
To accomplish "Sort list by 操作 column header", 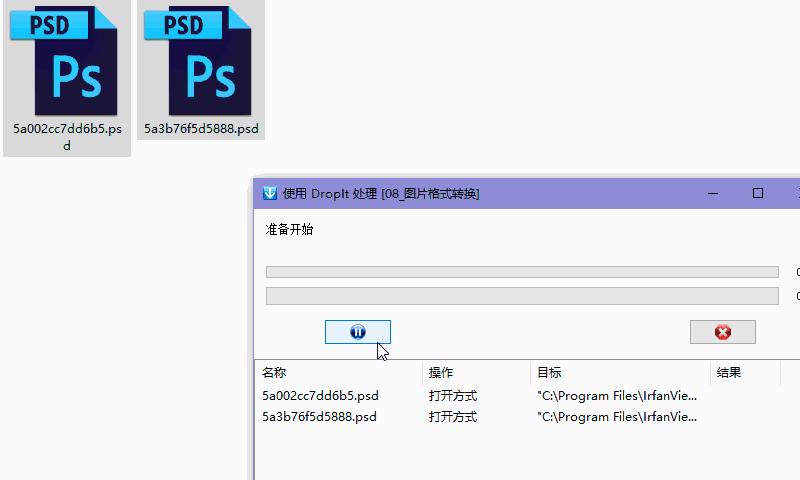I will [477, 372].
